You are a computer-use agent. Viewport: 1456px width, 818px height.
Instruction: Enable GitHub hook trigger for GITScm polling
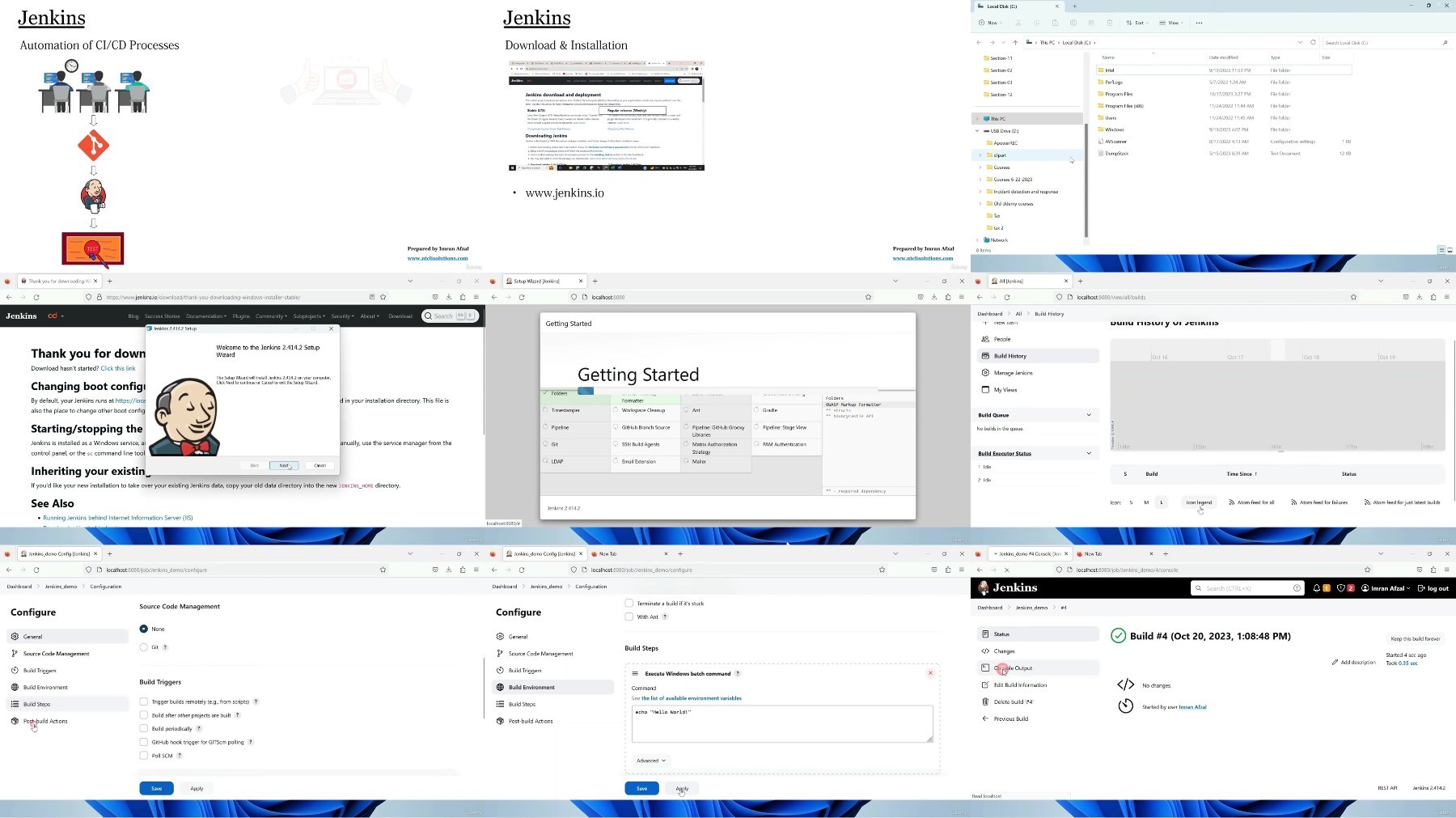tap(144, 742)
